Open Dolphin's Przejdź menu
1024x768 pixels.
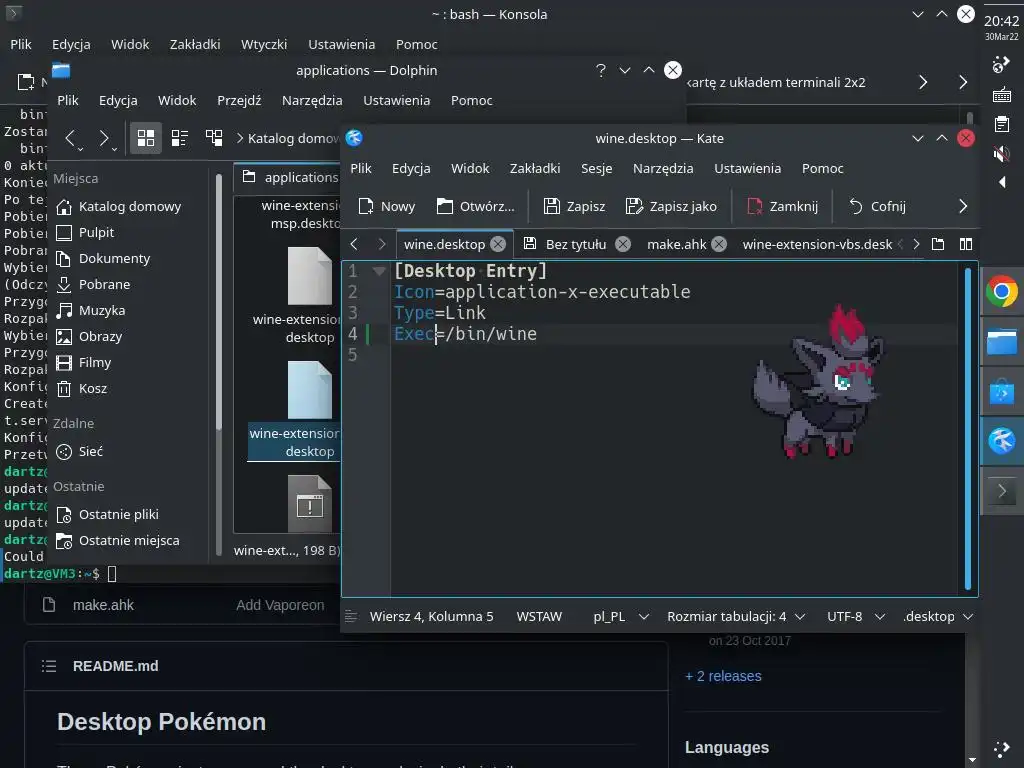[x=239, y=101]
